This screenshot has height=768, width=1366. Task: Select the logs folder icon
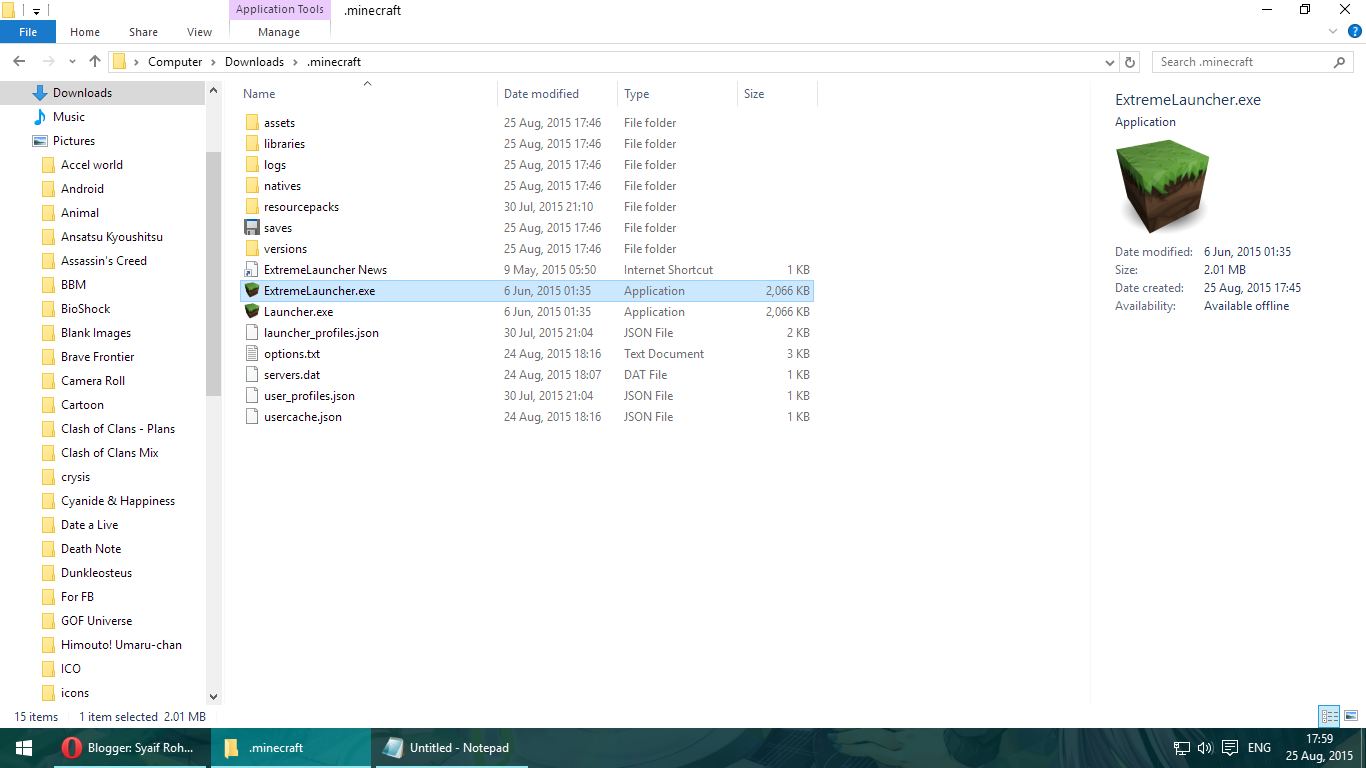point(252,165)
